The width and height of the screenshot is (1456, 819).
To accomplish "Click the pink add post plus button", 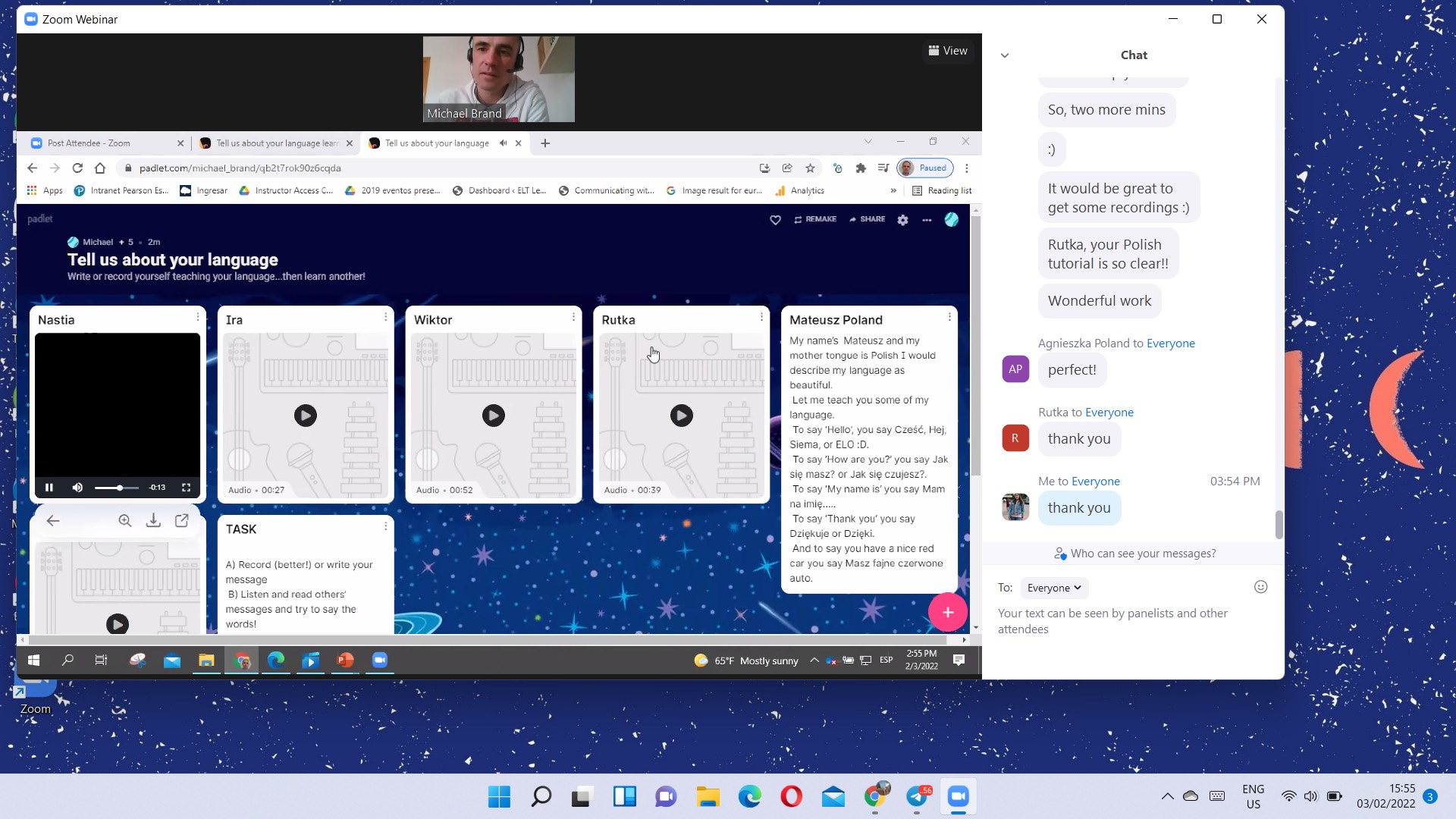I will (x=947, y=613).
